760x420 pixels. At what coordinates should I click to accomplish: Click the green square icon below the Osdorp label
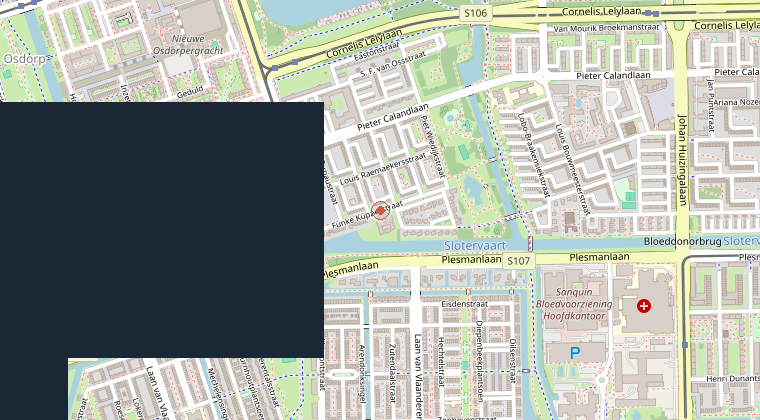(7, 74)
